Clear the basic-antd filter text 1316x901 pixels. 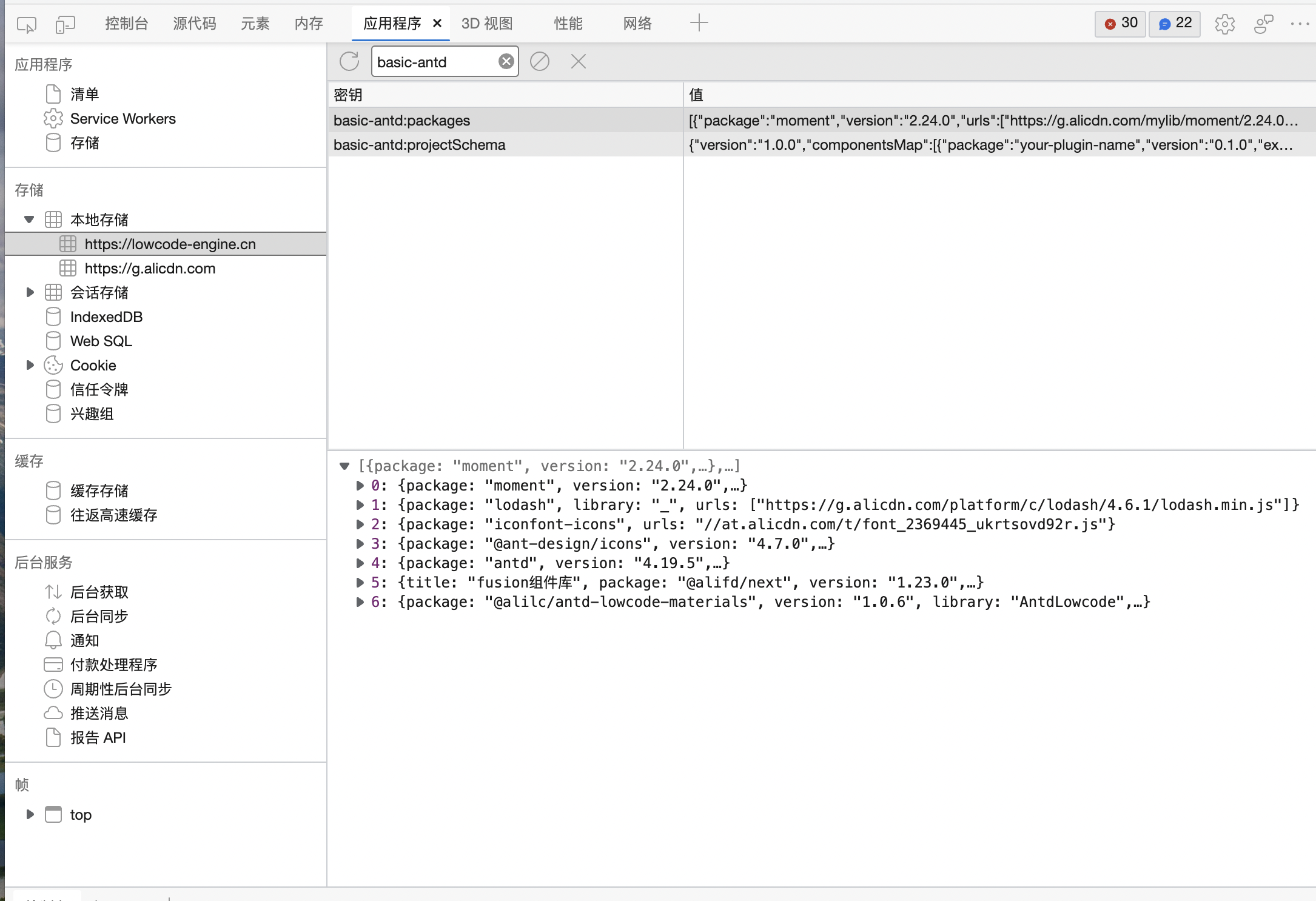(x=506, y=61)
